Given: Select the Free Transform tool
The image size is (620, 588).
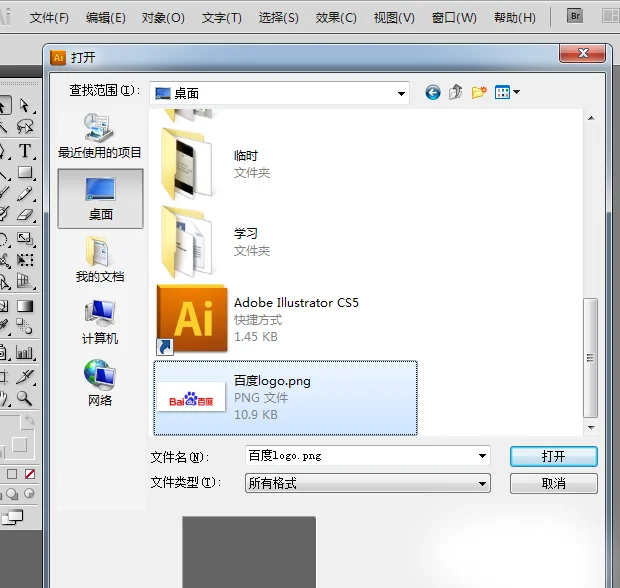Looking at the screenshot, I should coord(25,260).
